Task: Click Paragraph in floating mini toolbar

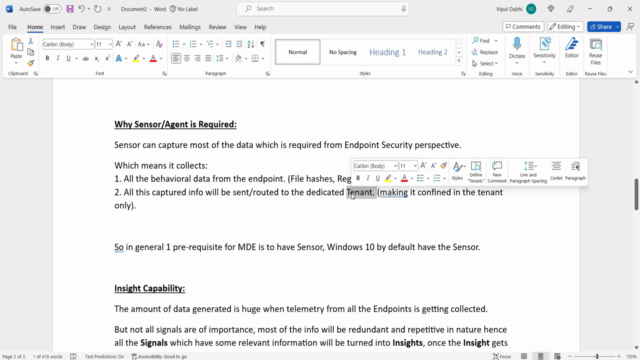Action: click(x=576, y=171)
